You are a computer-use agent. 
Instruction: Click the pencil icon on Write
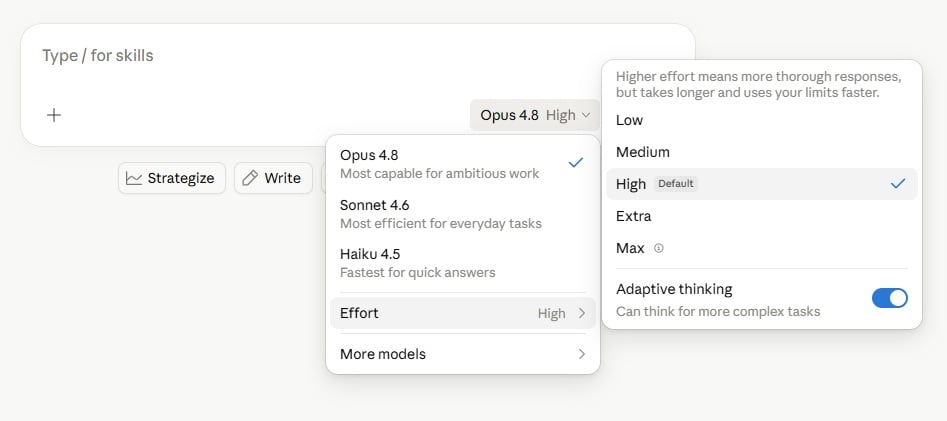249,178
